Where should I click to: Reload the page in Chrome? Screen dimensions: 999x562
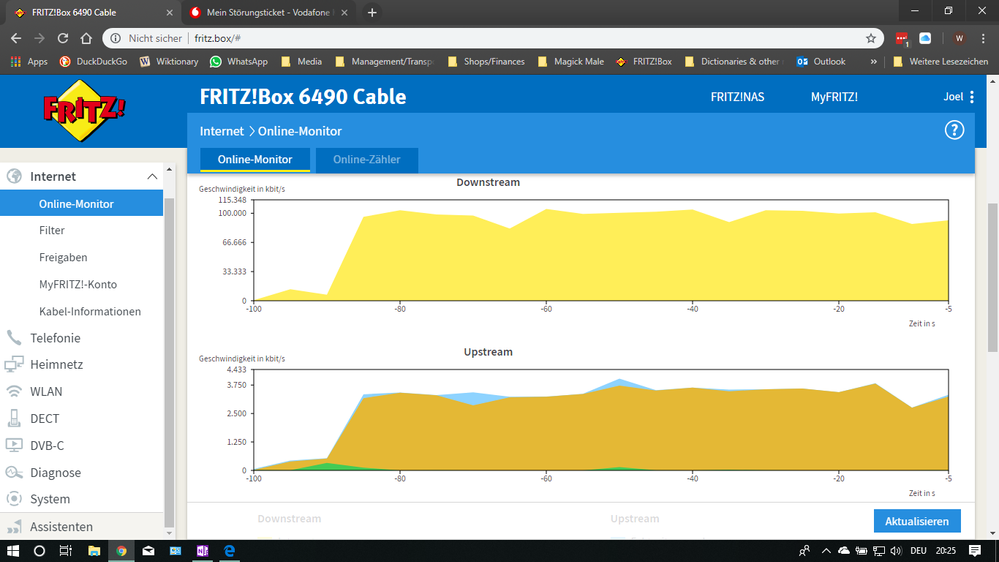point(62,38)
